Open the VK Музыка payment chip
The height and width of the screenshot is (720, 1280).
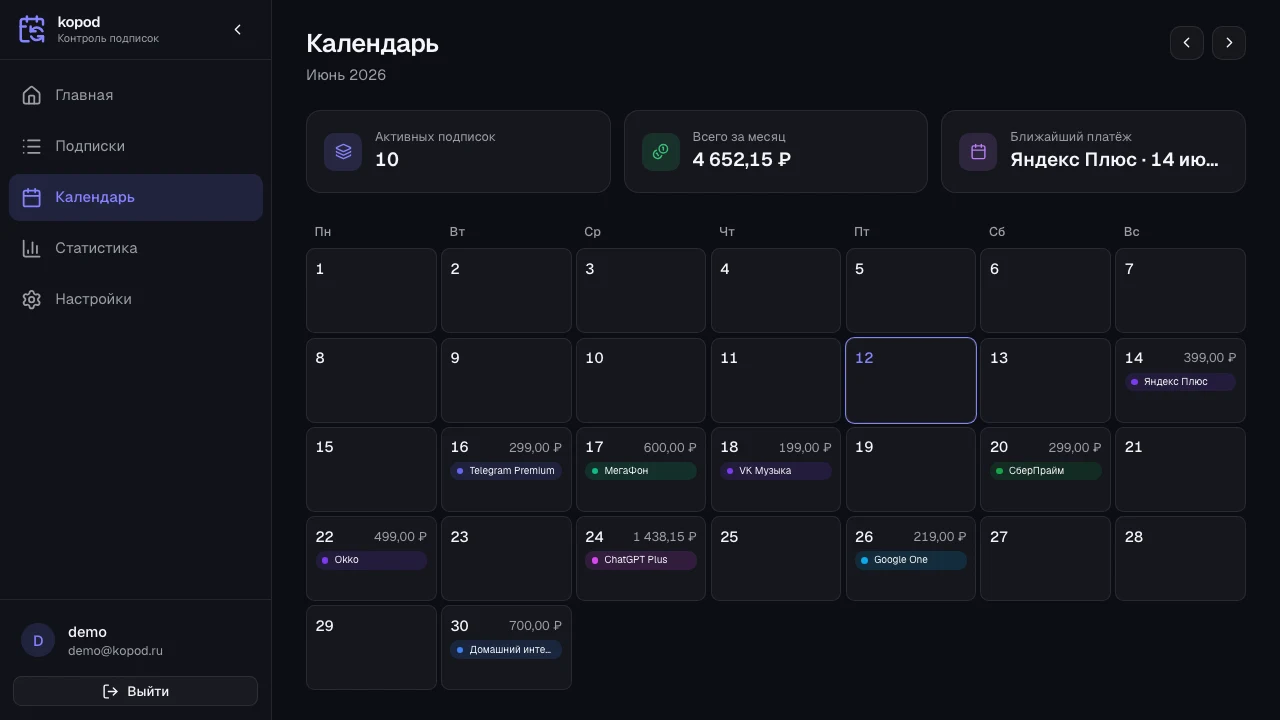pos(776,471)
